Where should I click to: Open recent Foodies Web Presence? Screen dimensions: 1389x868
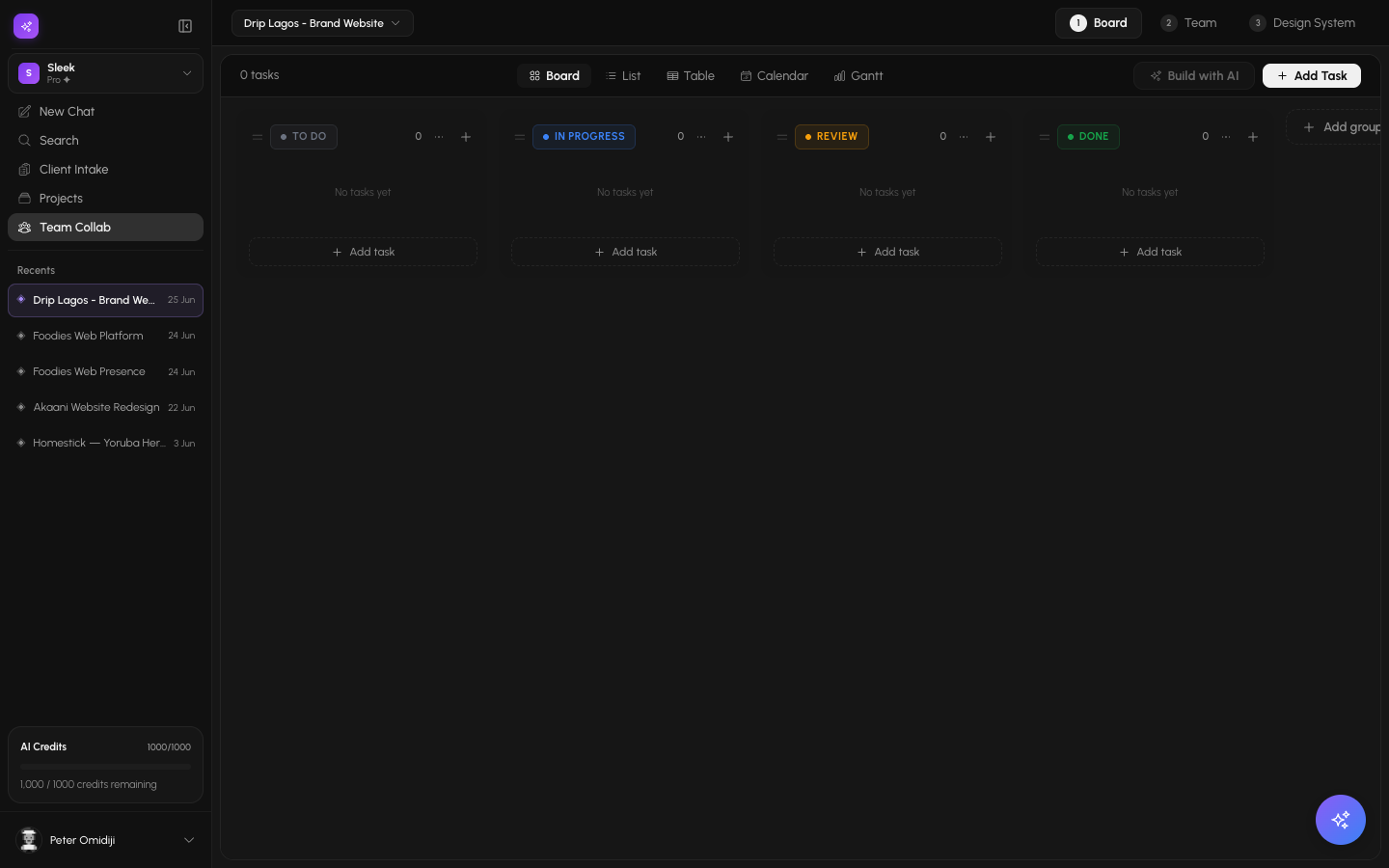tap(106, 371)
